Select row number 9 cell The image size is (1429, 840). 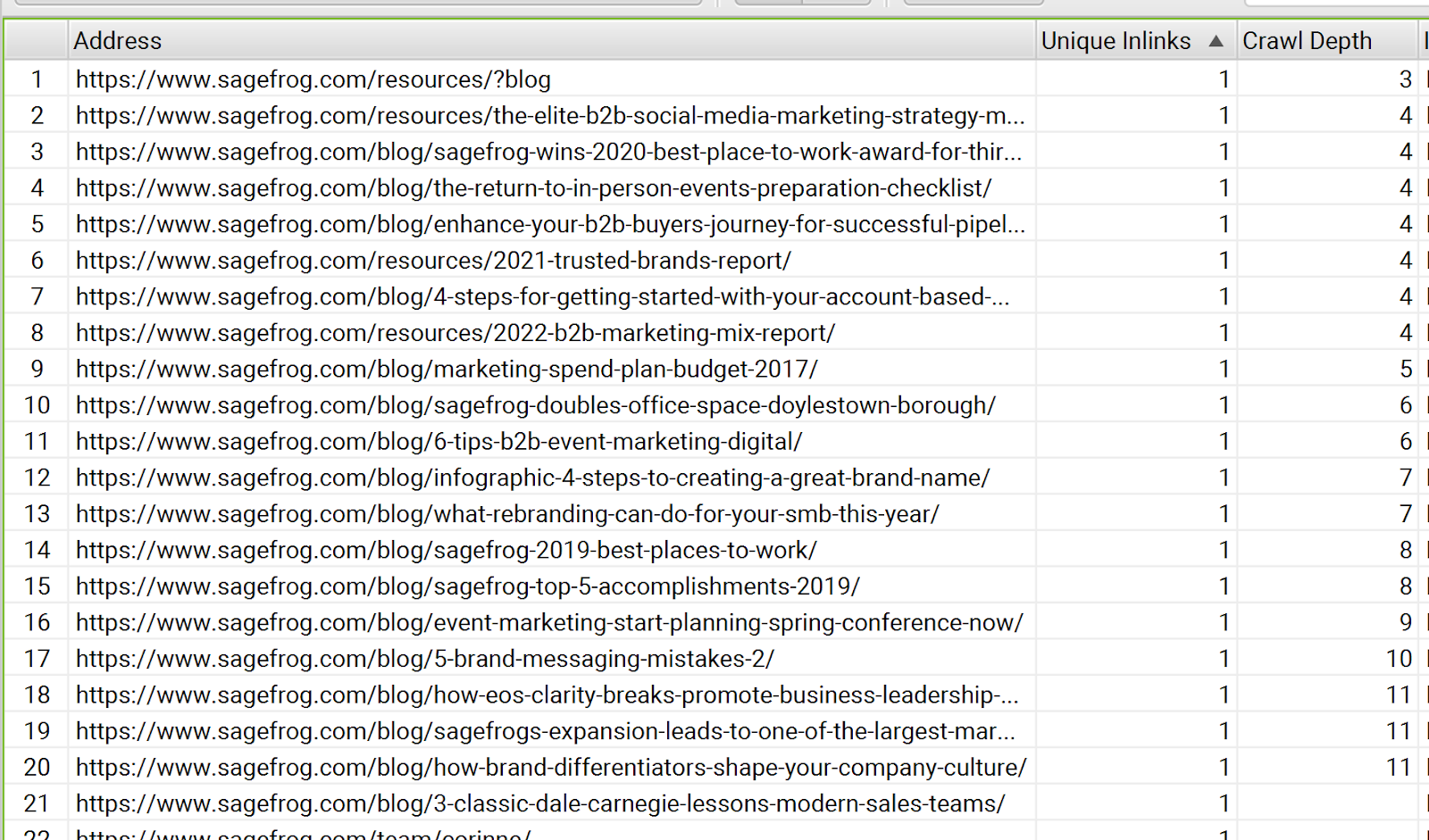click(37, 369)
